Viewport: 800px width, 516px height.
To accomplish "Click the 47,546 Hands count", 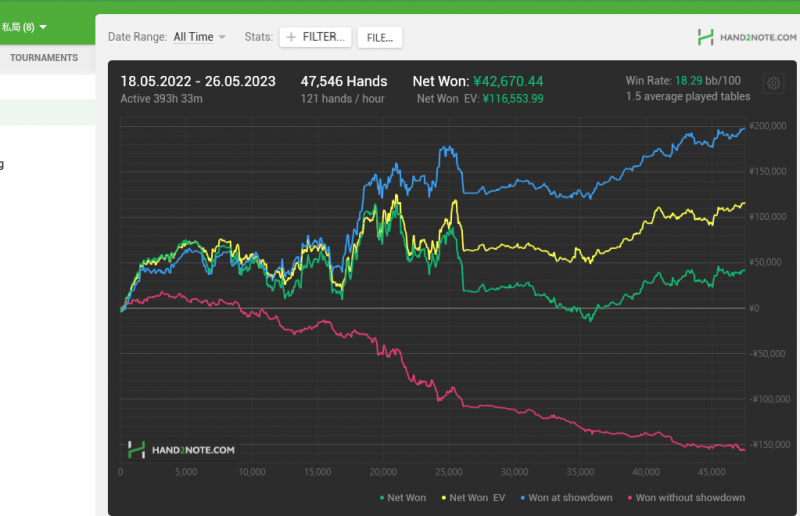I will click(x=343, y=81).
